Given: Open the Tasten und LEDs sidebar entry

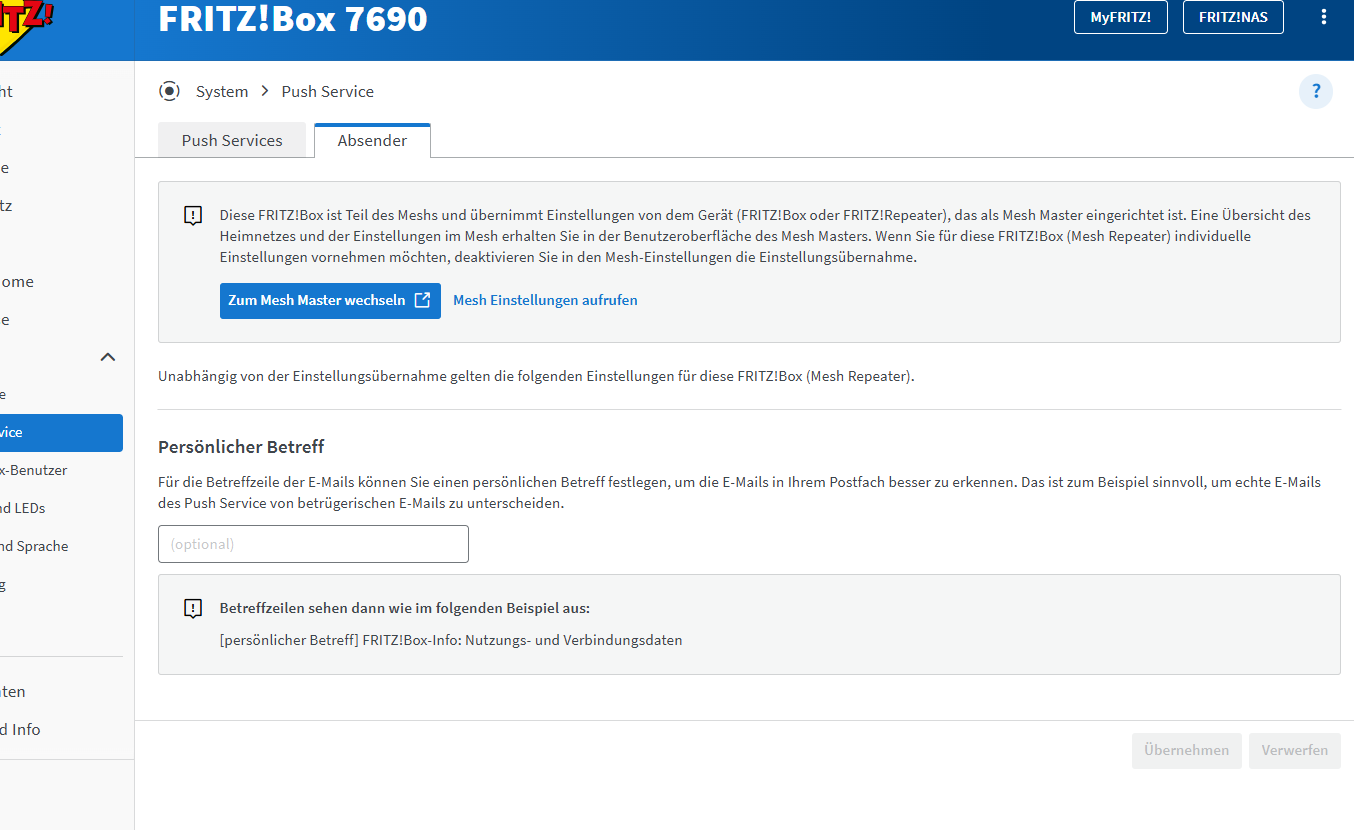Looking at the screenshot, I should 23,508.
